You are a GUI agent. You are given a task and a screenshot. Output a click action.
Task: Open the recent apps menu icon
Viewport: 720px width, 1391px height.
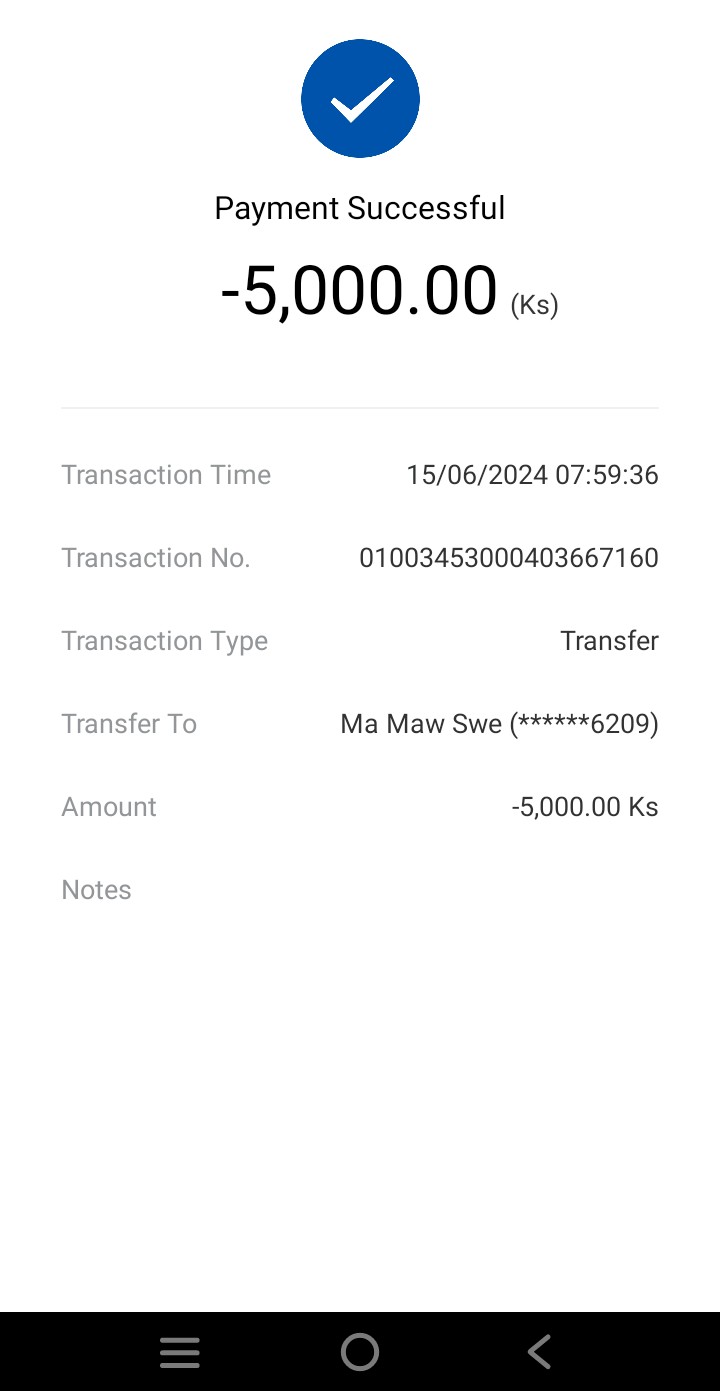(180, 1352)
